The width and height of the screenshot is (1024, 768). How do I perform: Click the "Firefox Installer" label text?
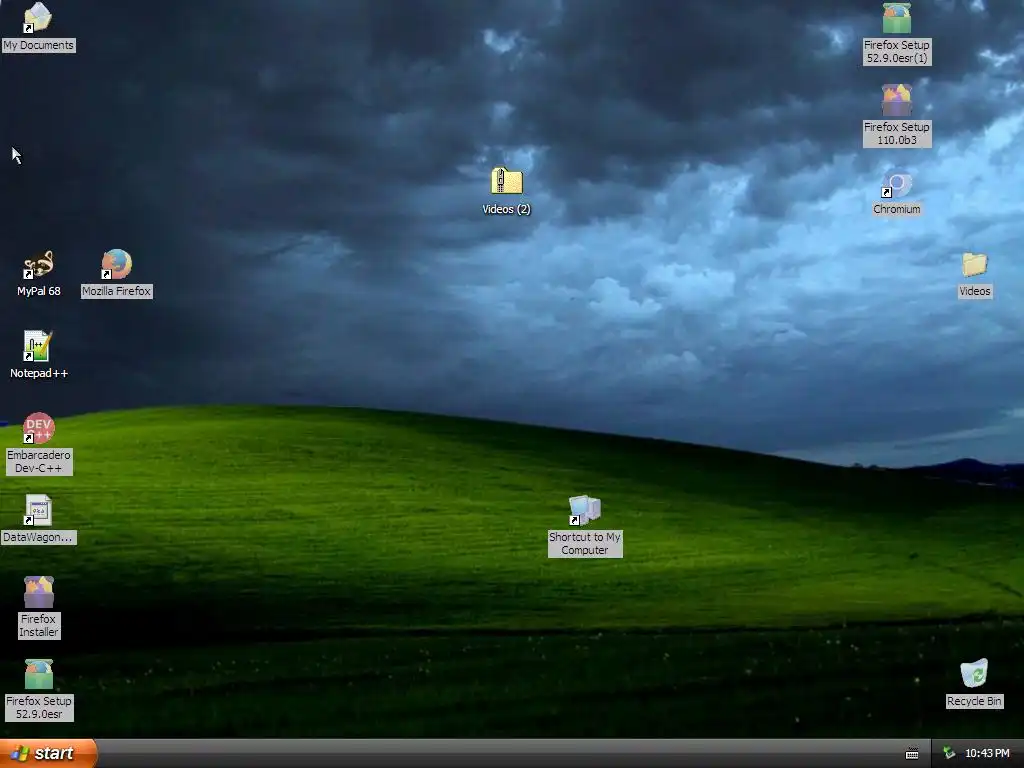[39, 626]
